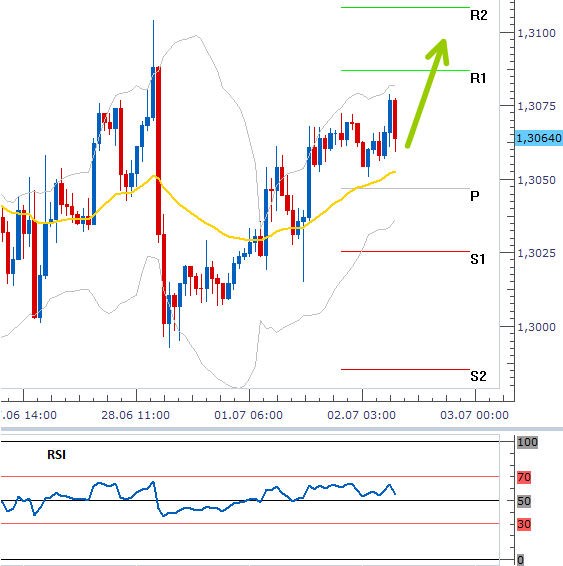
Task: Click the RSI 30 oversold level label
Action: pyautogui.click(x=524, y=524)
